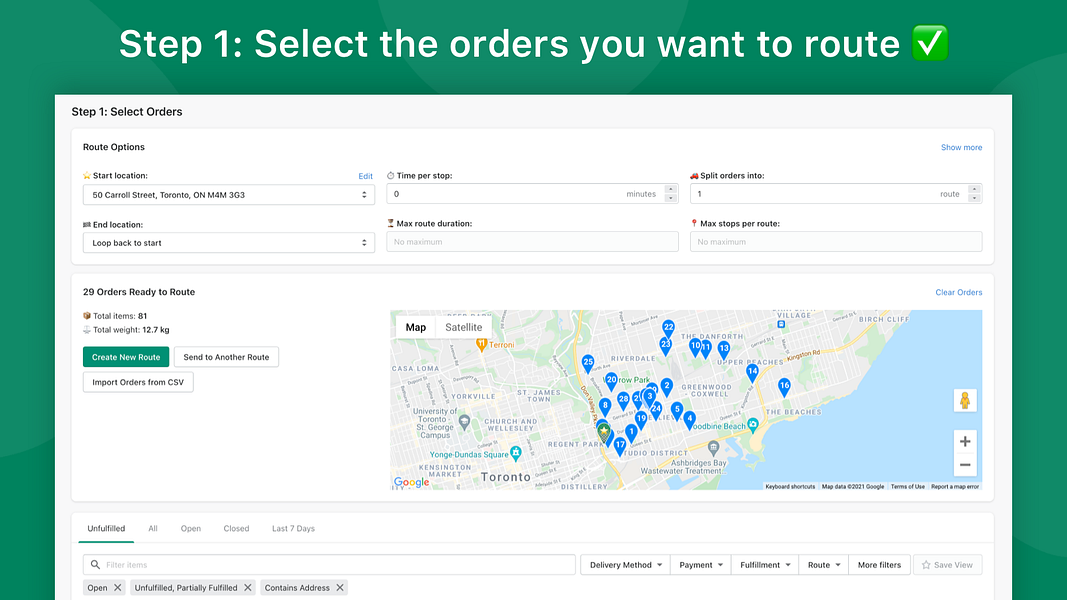Select the Unfulfilled tab
This screenshot has height=600, width=1067.
pyautogui.click(x=106, y=529)
